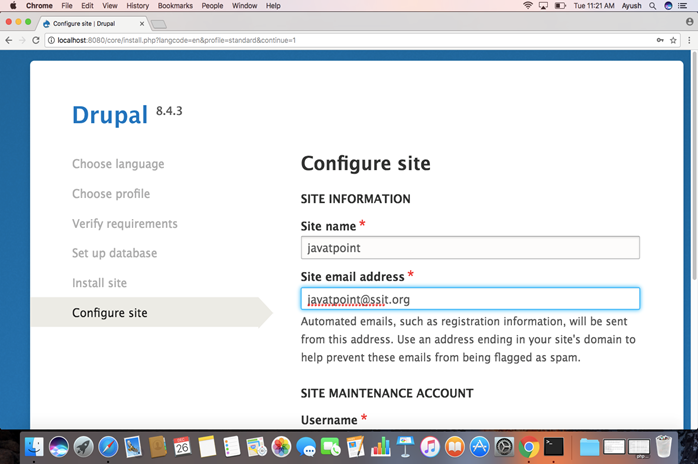698x464 pixels.
Task: Open the Bookmarks menu
Action: pos(175,5)
